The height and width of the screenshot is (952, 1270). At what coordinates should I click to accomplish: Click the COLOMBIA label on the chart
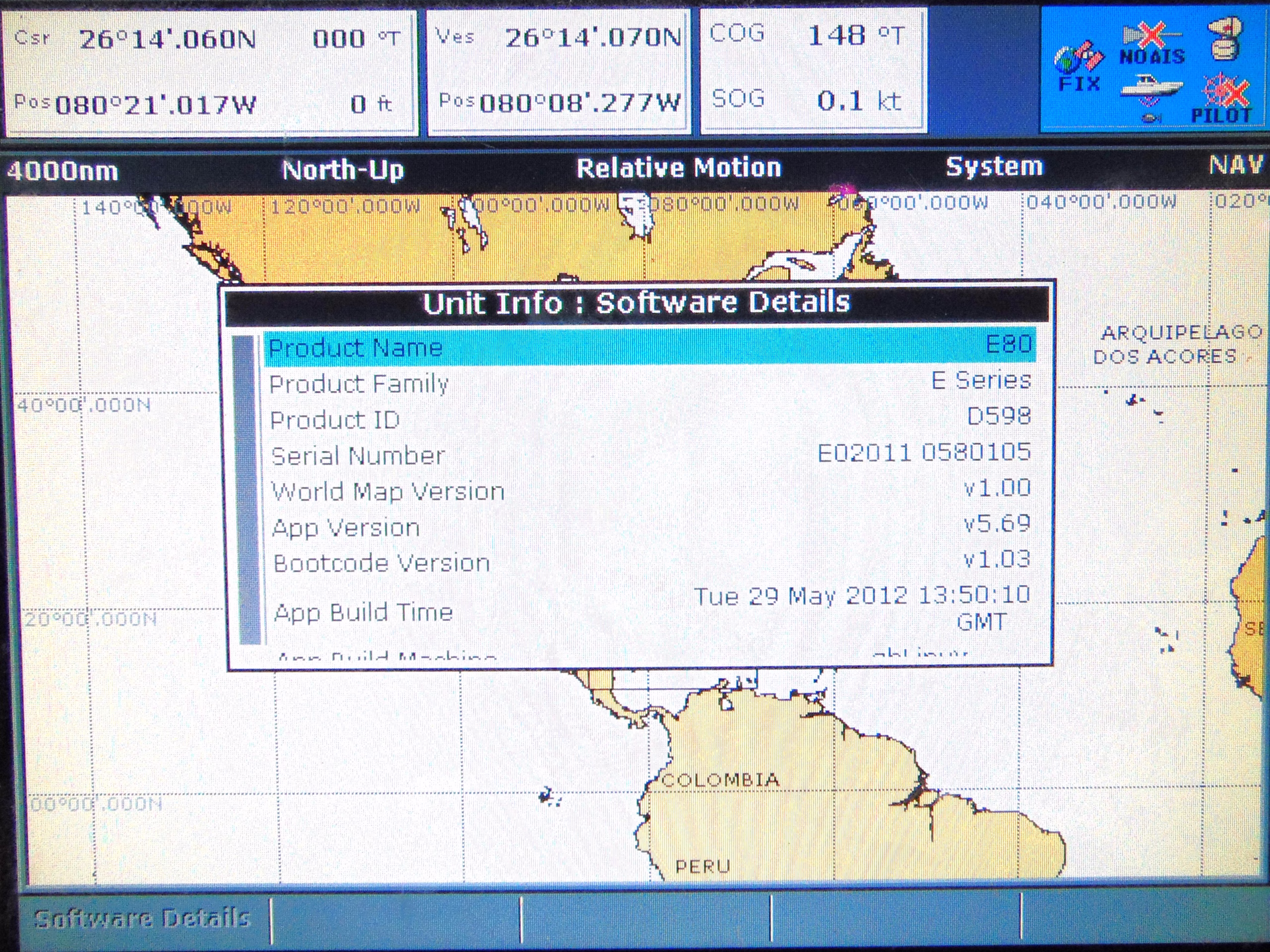pyautogui.click(x=720, y=780)
